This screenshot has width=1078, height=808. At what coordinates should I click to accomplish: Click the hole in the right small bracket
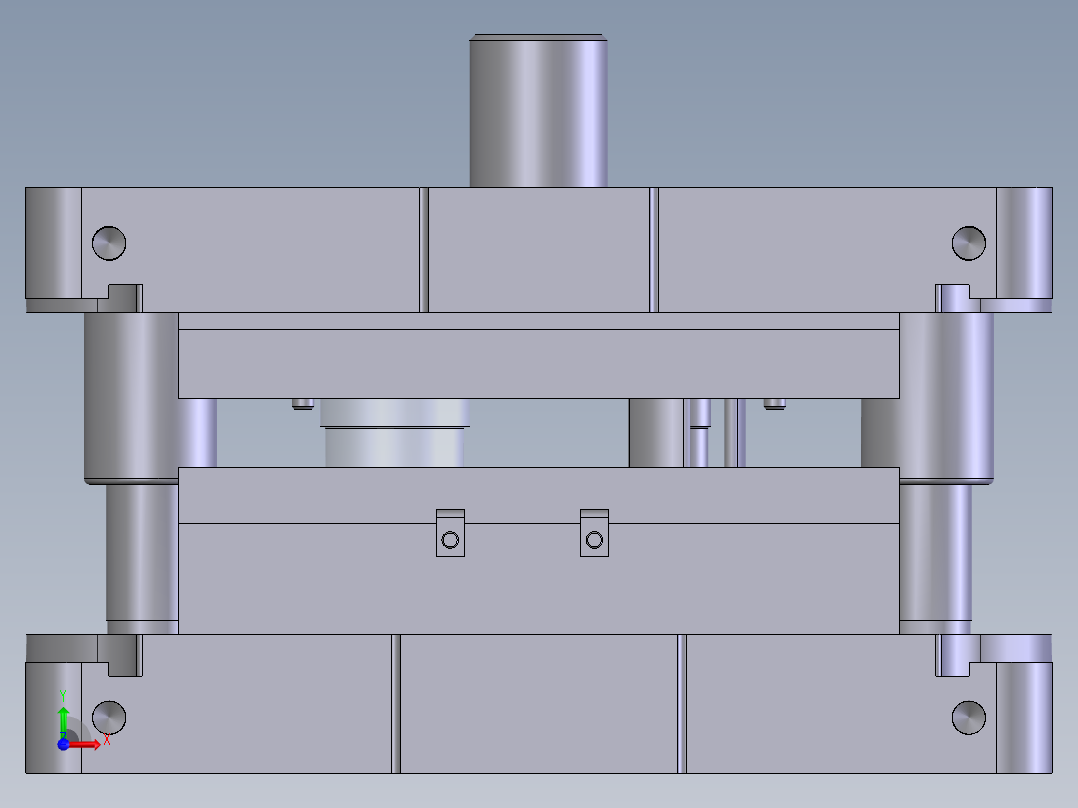click(x=595, y=540)
